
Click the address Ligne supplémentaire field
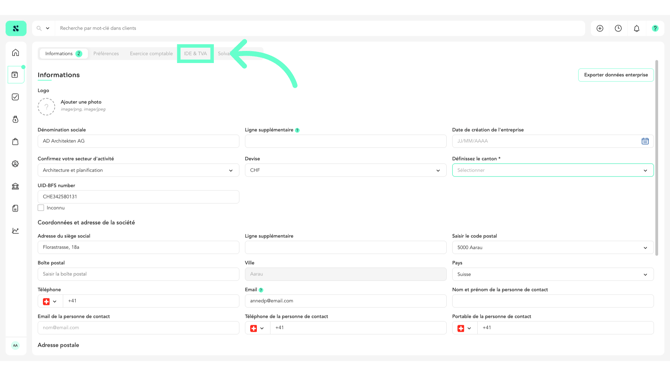[345, 247]
